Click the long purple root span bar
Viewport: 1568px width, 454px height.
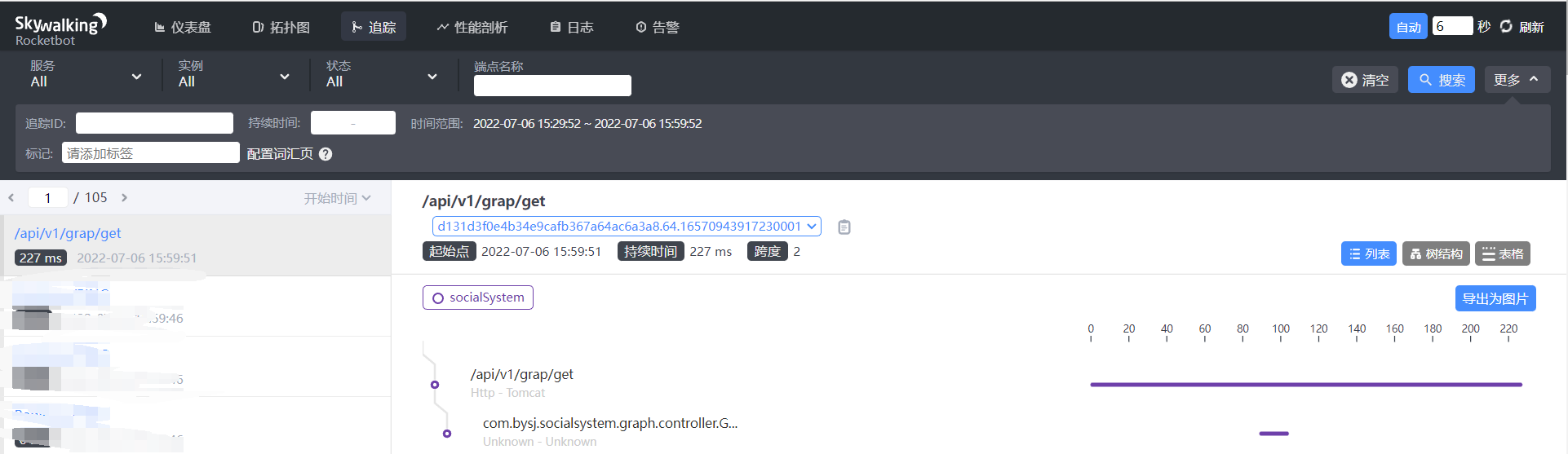click(1306, 385)
